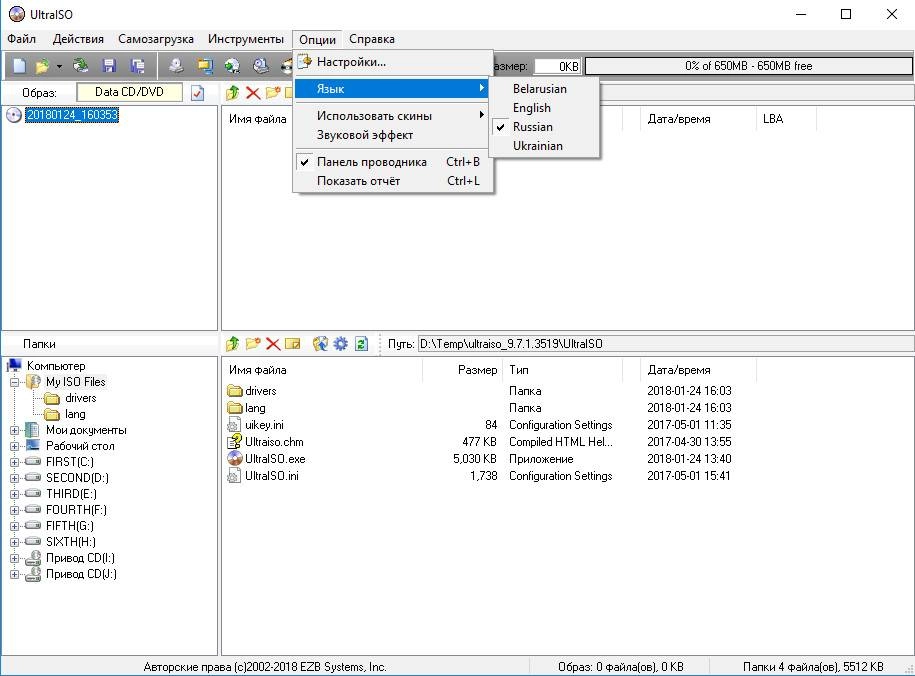Image resolution: width=915 pixels, height=676 pixels.
Task: Click the Компьютер computer icon in tree
Action: (14, 366)
